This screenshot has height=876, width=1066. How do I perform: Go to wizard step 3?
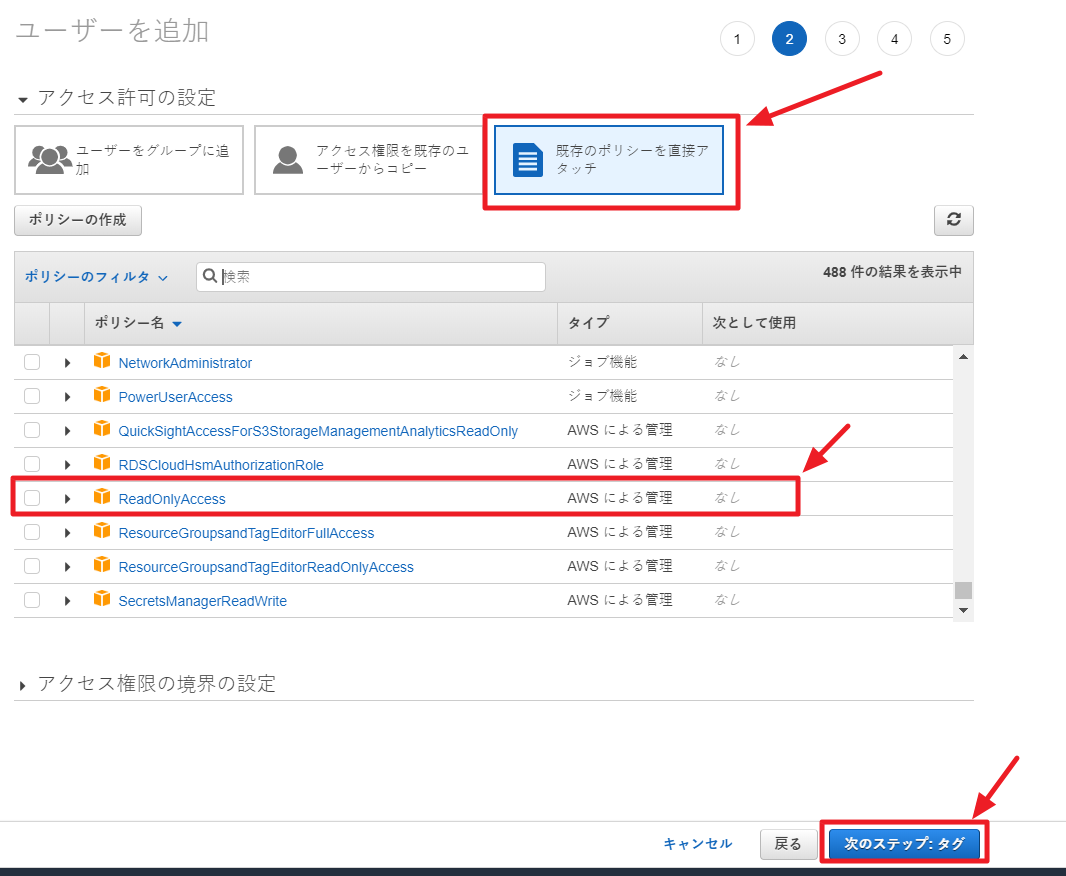(x=842, y=39)
